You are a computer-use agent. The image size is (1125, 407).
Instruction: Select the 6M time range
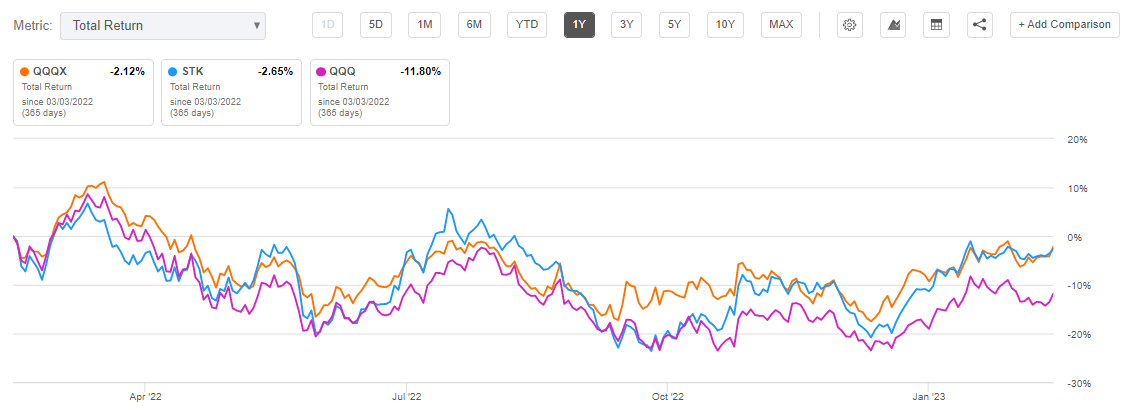tap(474, 25)
